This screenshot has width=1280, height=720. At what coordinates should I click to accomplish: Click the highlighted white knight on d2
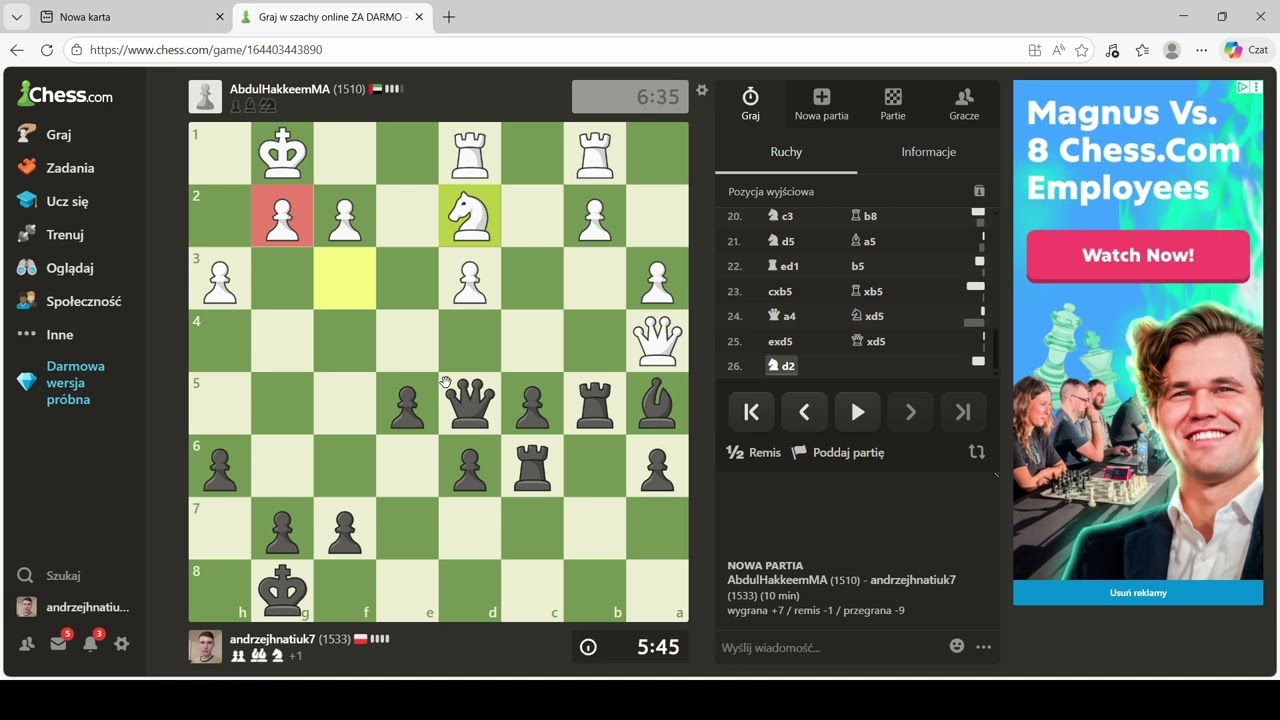pos(470,216)
